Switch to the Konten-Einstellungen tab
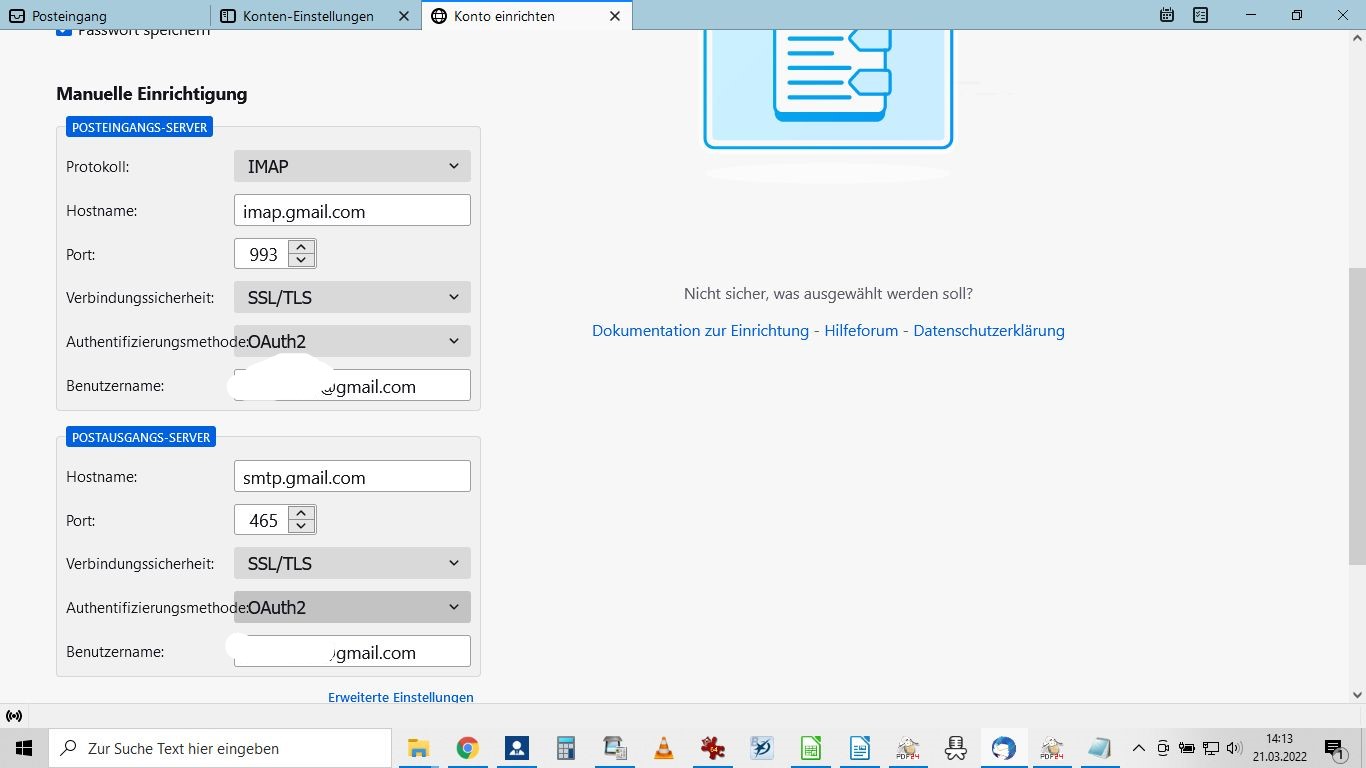The height and width of the screenshot is (768, 1366). (x=316, y=16)
